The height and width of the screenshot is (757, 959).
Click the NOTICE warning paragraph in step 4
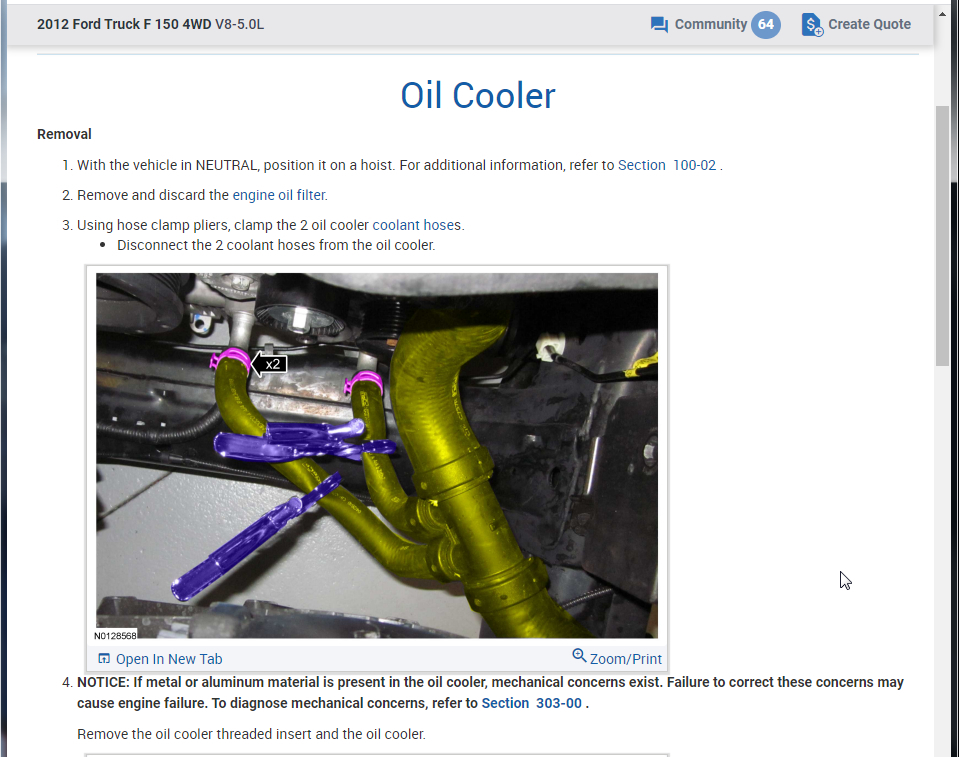coord(490,693)
